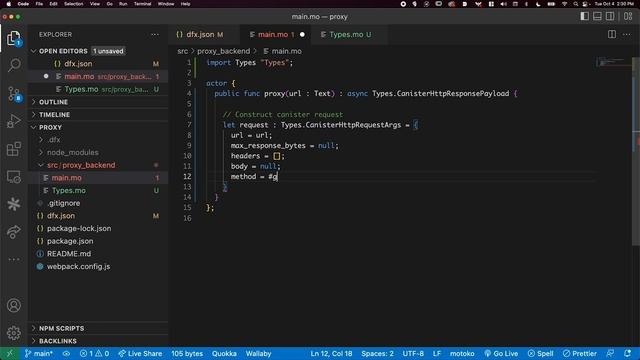This screenshot has width=640, height=360.
Task: Expand Backlinks section
Action: [98, 341]
